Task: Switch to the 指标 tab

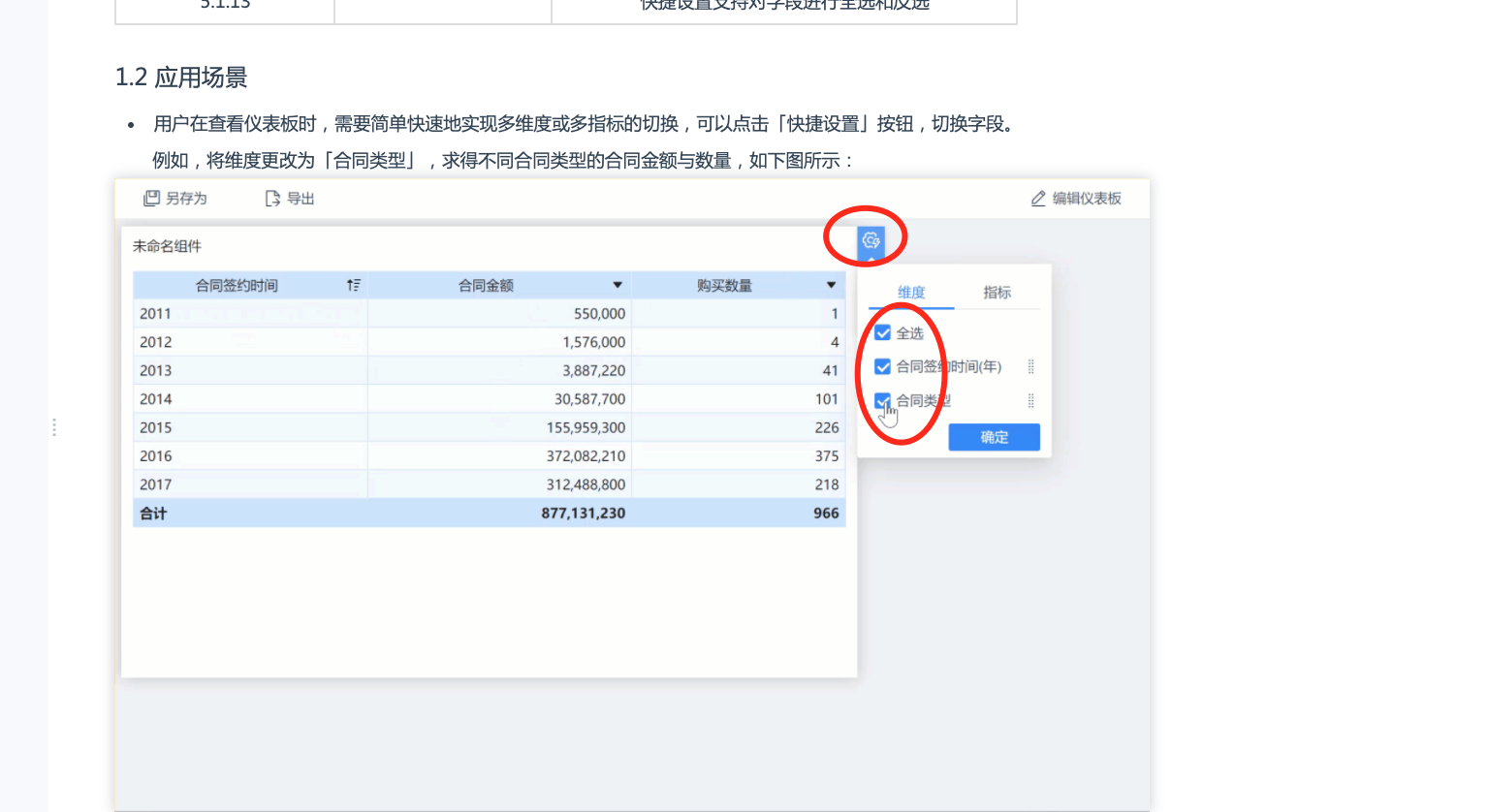Action: (997, 292)
